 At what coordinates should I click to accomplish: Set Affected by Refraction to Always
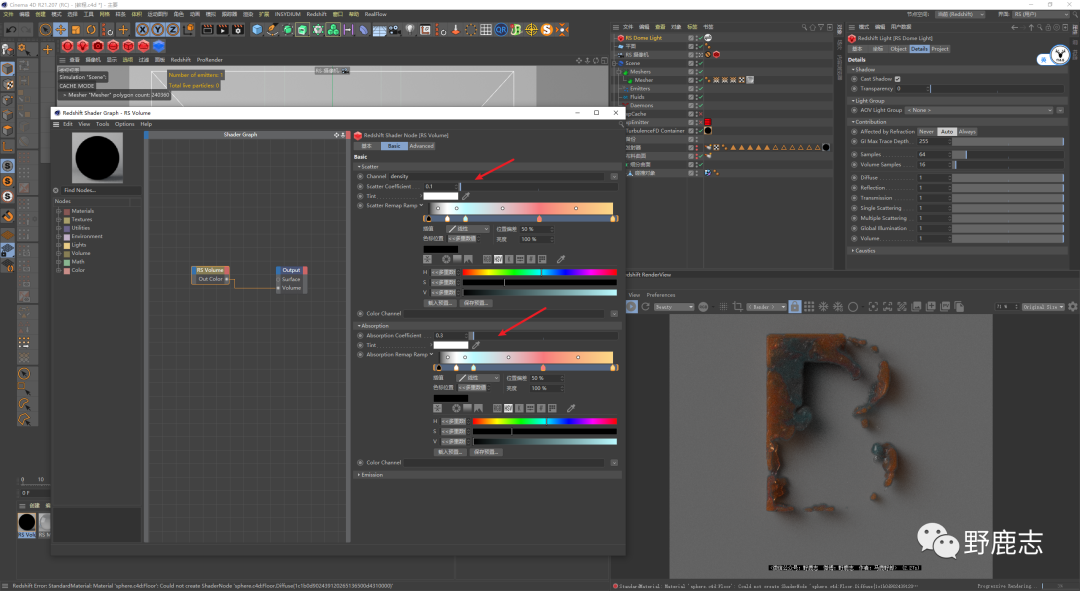(967, 132)
